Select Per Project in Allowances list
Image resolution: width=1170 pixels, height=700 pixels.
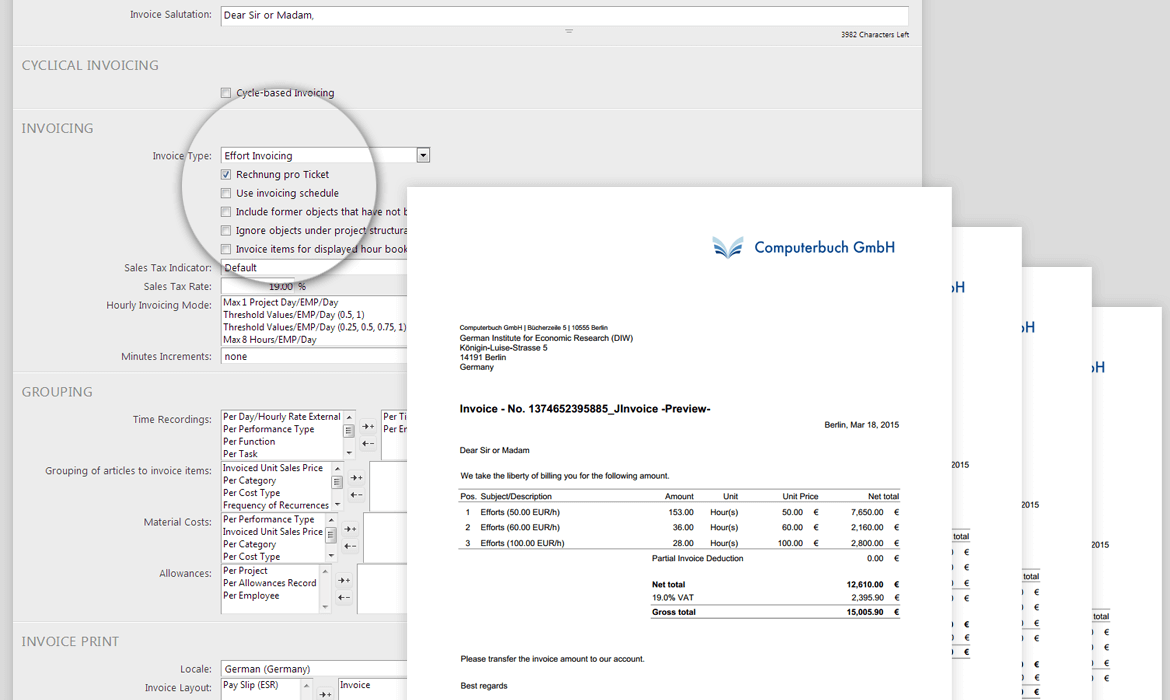pos(245,571)
